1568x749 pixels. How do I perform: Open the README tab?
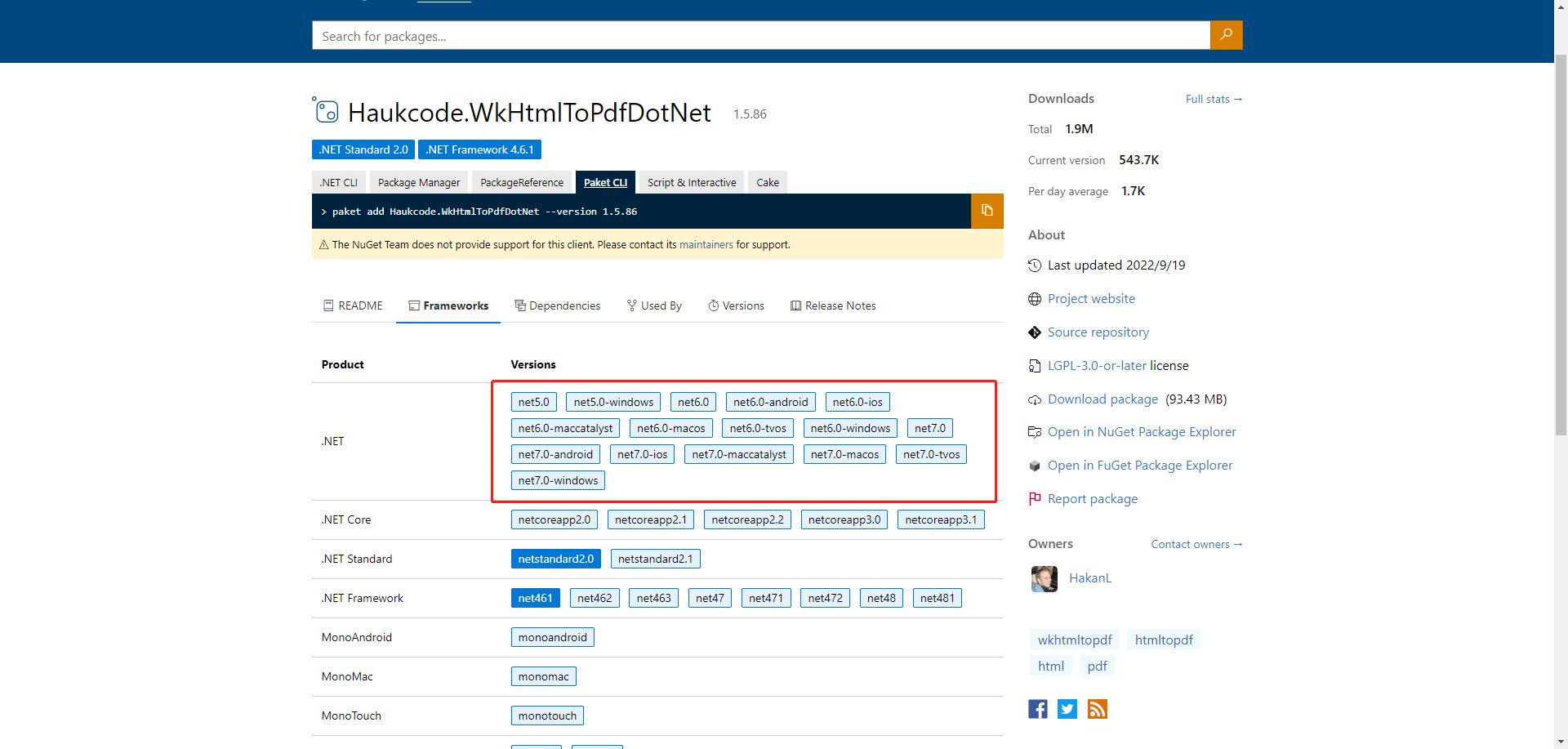point(353,305)
